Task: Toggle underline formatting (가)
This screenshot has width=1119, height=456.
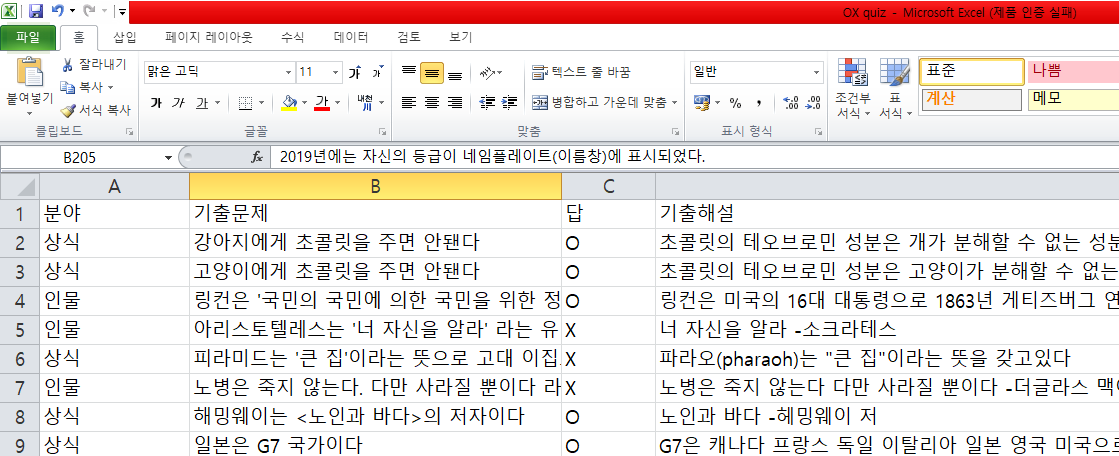Action: click(201, 103)
